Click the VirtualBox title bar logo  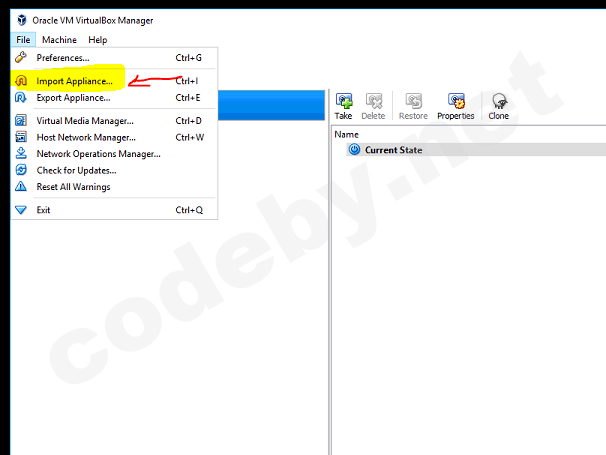[x=22, y=20]
